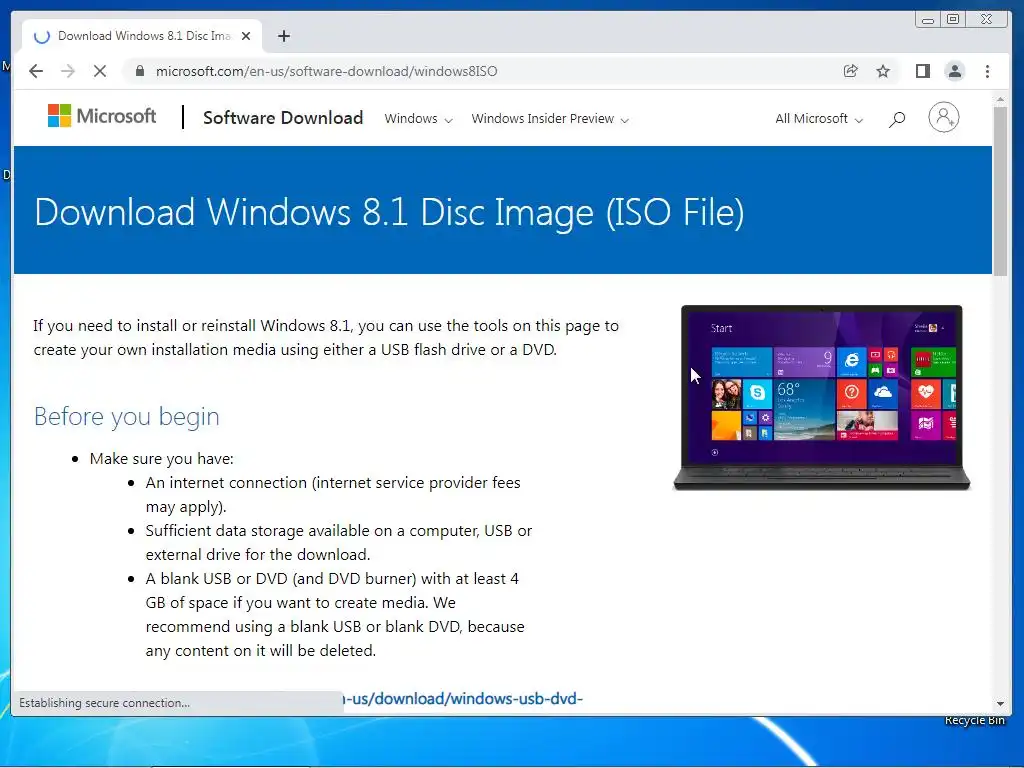Click 'Sufficient data storage available' bullet text
This screenshot has height=768, width=1024.
pyautogui.click(x=338, y=542)
